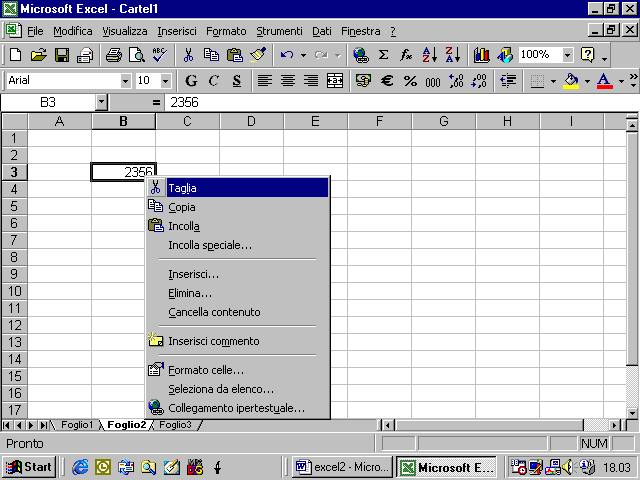This screenshot has width=640, height=480.
Task: Show more formatting toolbar buttons chevron
Action: (x=633, y=80)
